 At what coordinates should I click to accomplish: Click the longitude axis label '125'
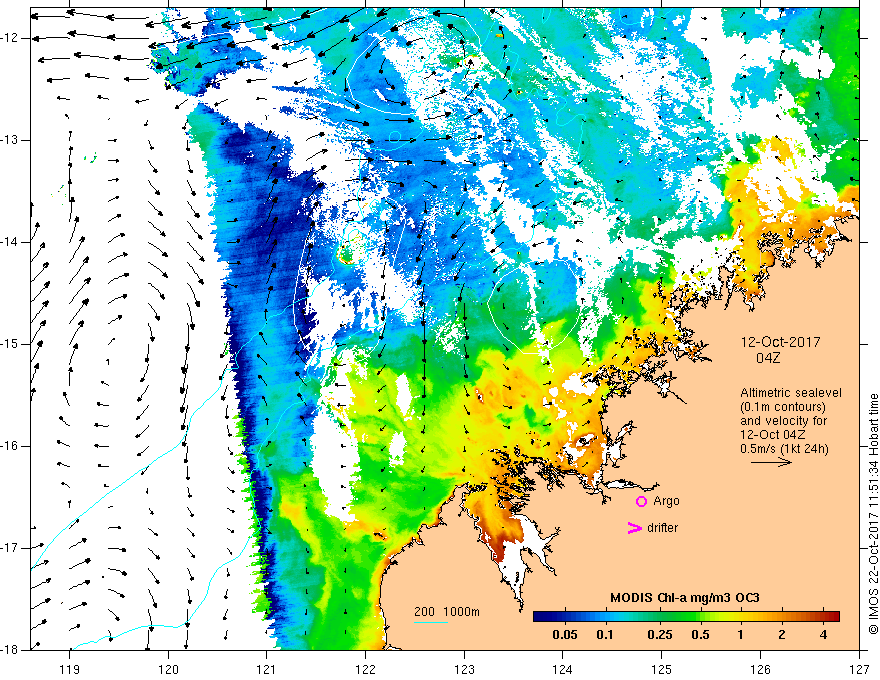pos(662,669)
